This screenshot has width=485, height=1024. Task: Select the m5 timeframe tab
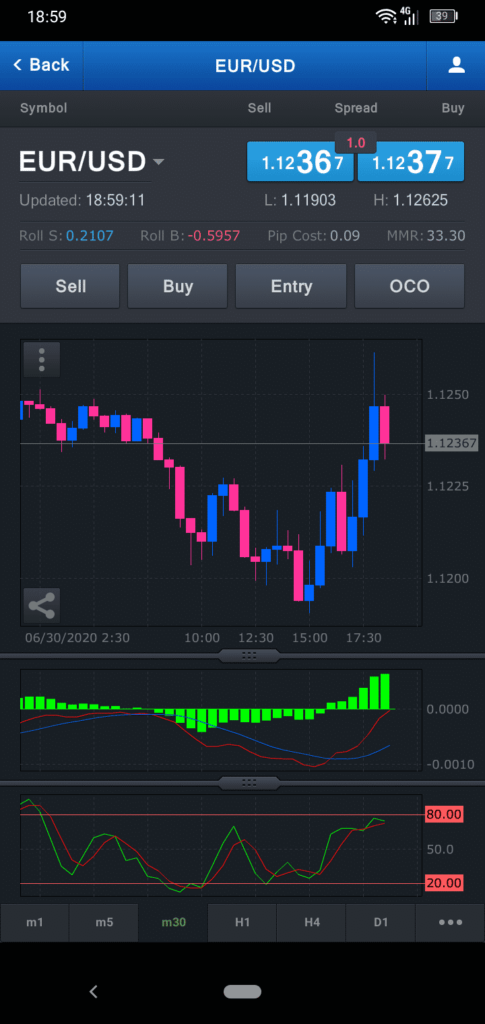click(104, 922)
